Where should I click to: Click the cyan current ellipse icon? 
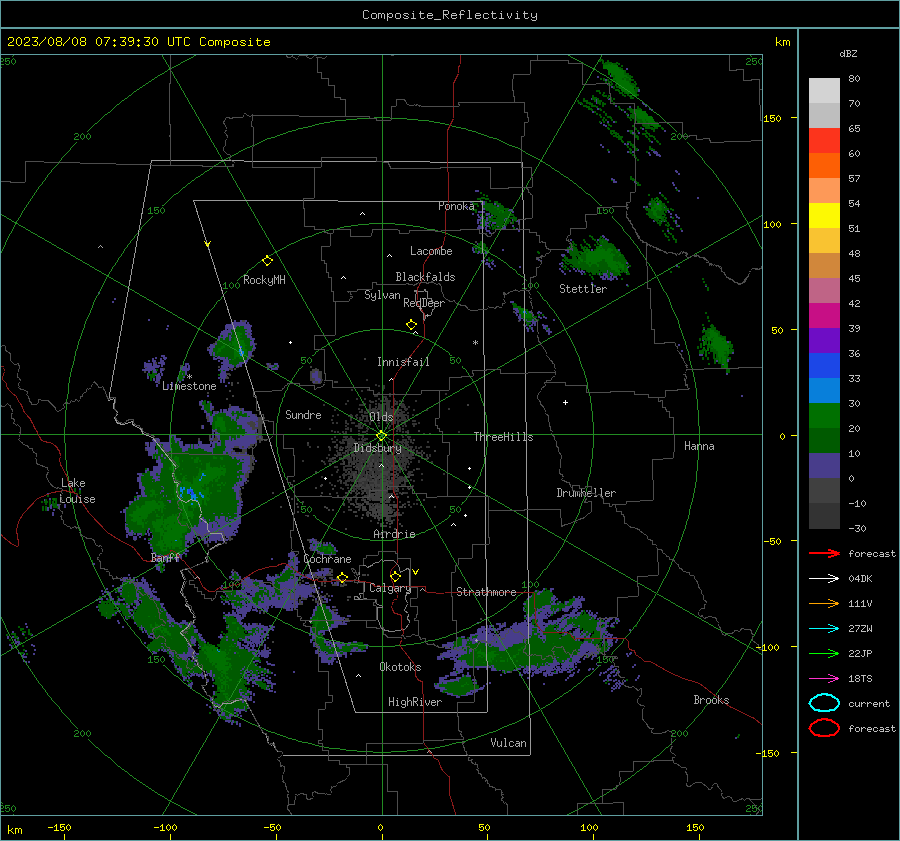824,703
